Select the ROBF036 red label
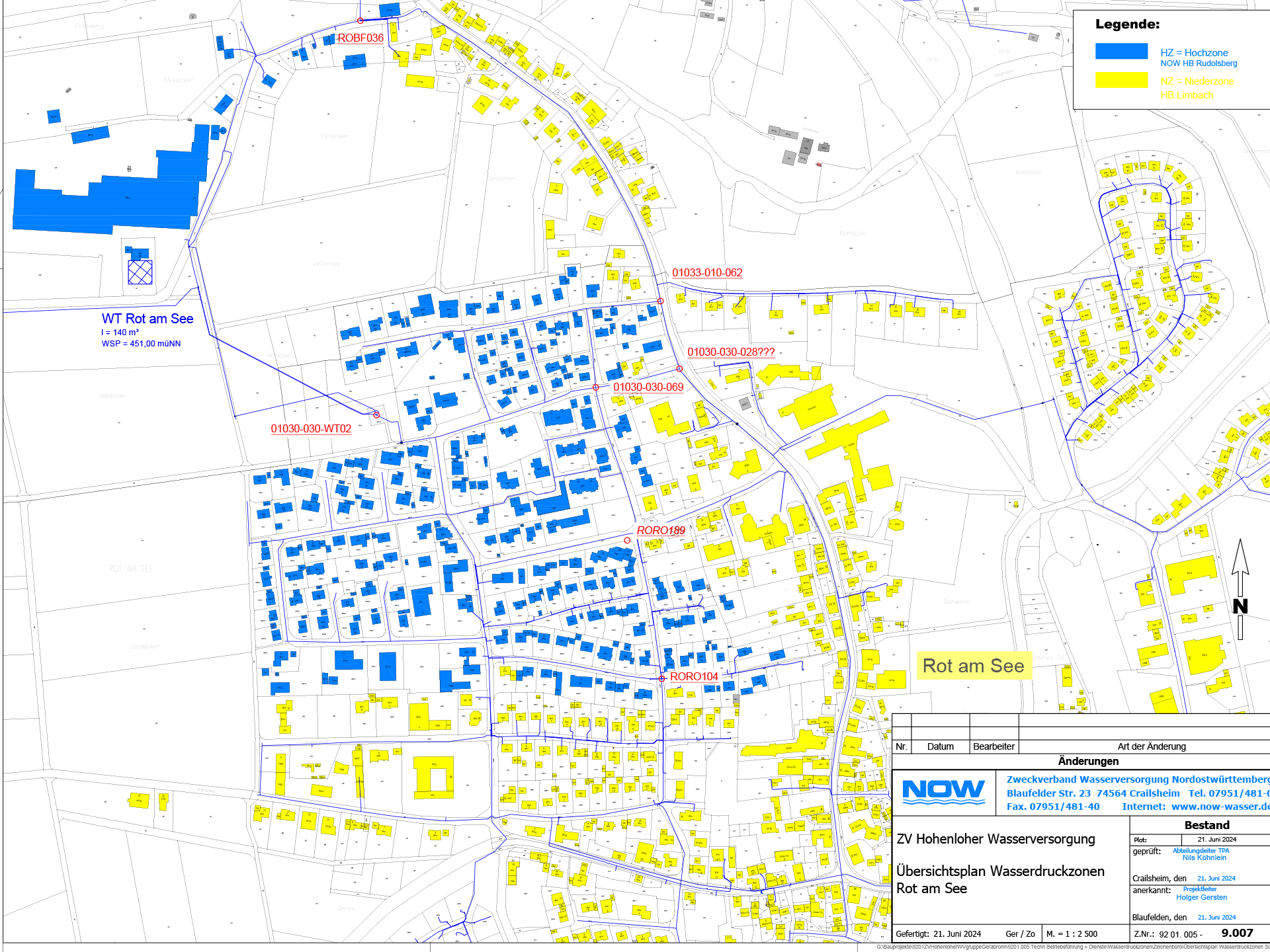Screen dimensions: 1270x952 (x=360, y=38)
